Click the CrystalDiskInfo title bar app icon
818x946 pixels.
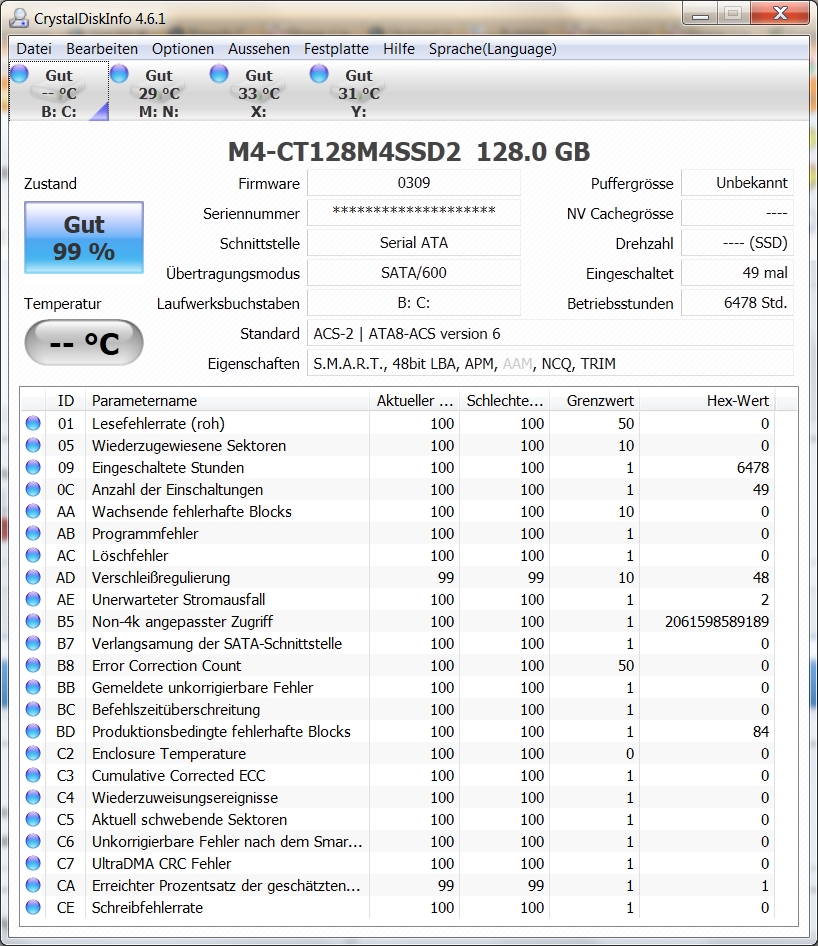pyautogui.click(x=19, y=18)
